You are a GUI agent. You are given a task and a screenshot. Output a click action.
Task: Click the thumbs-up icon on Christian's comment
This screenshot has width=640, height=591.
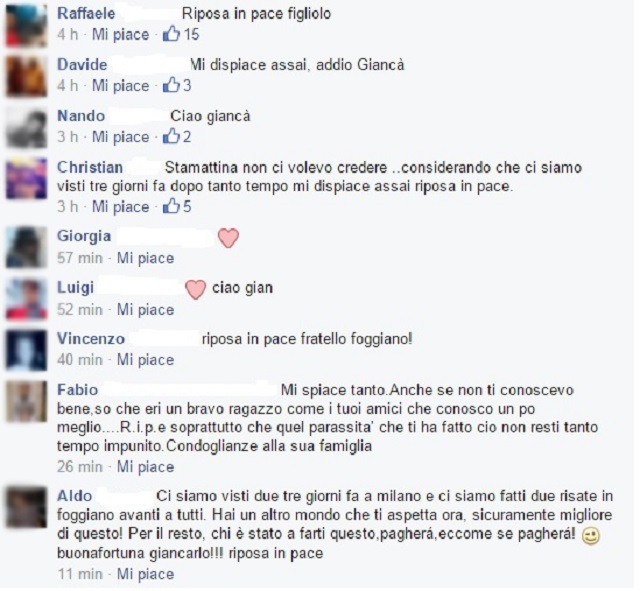tap(171, 206)
